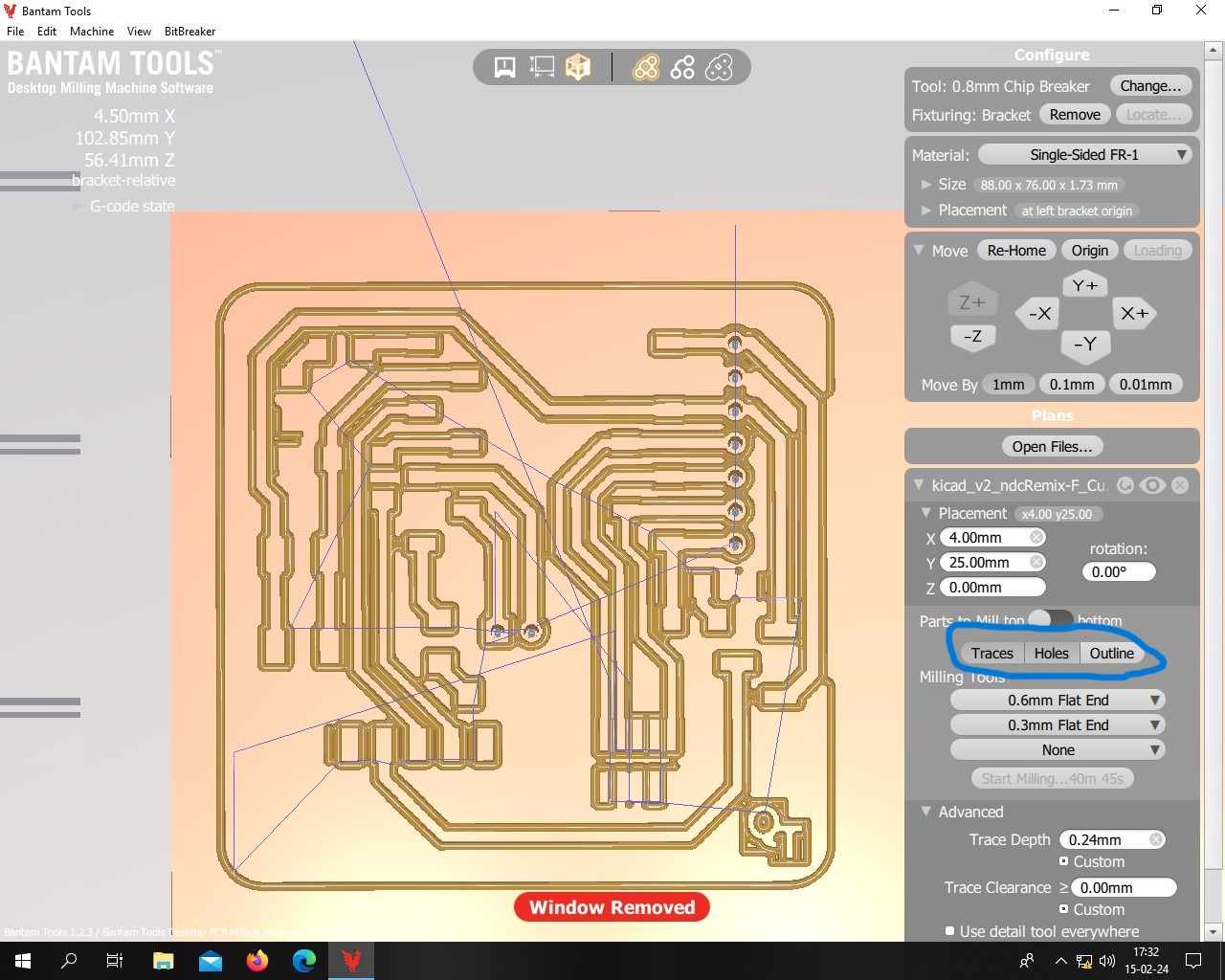The width and height of the screenshot is (1225, 980).
Task: Click Open Files... button
Action: (1052, 446)
